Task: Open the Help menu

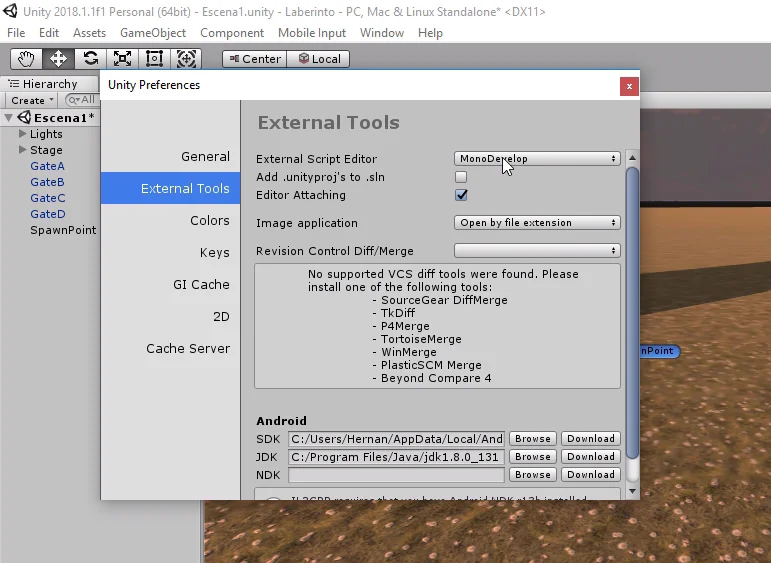Action: (x=430, y=33)
